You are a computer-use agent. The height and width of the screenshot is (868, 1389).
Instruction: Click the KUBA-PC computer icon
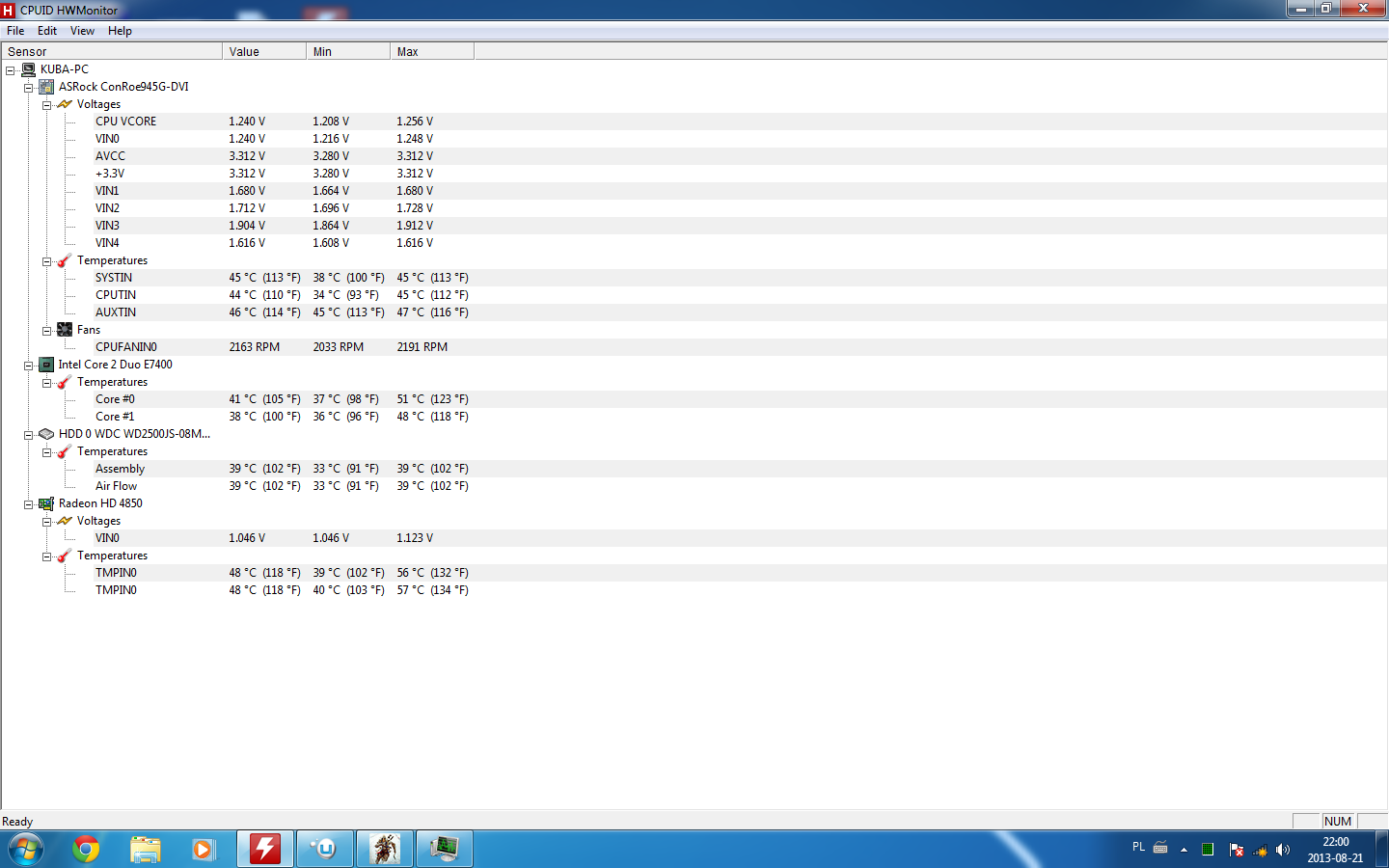[28, 69]
